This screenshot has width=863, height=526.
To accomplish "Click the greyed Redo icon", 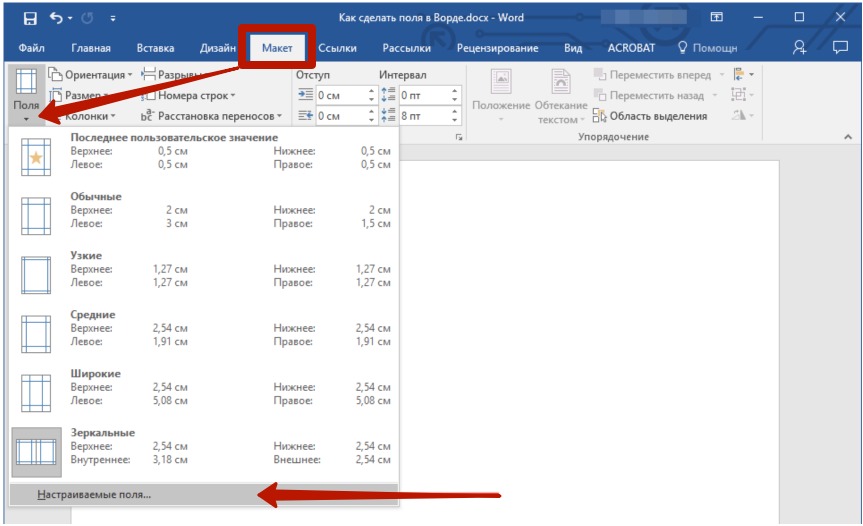I will pos(87,18).
